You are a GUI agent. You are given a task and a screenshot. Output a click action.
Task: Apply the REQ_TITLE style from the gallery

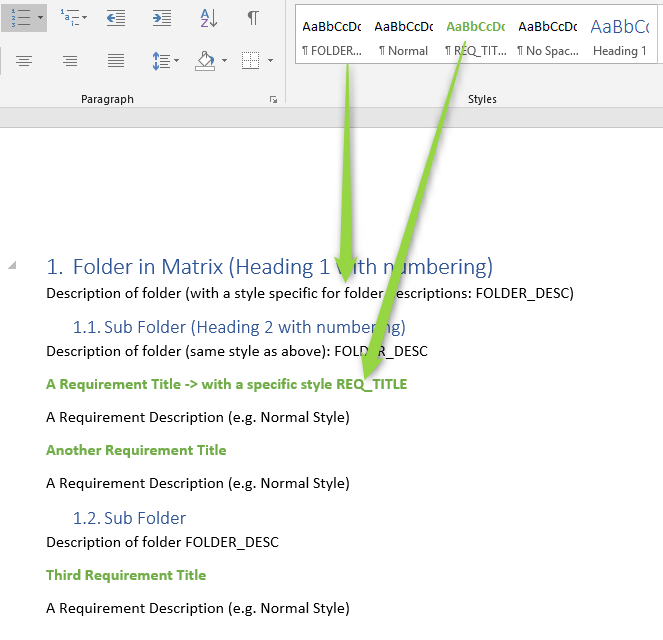click(x=475, y=38)
